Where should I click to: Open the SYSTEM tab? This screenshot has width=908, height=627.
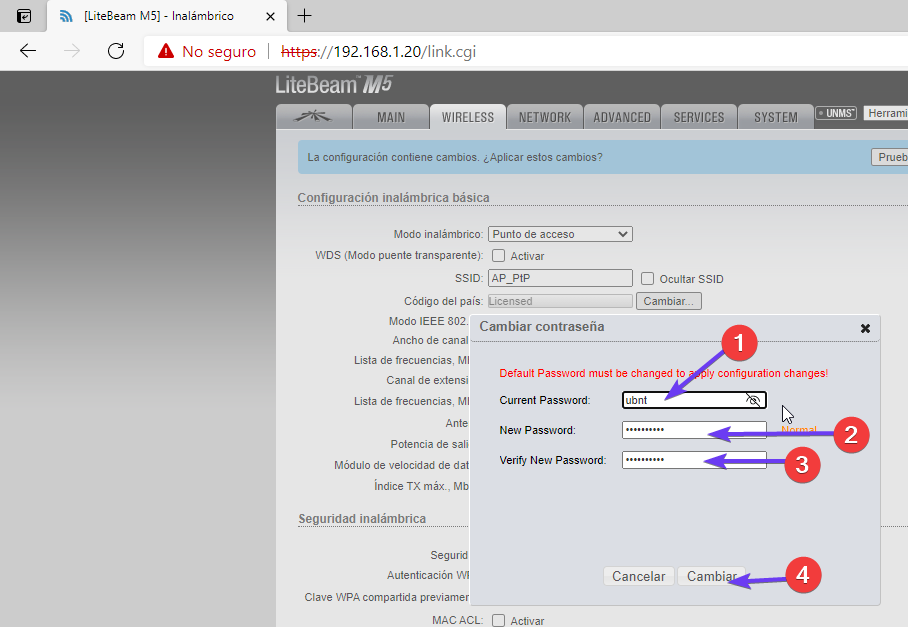[775, 117]
